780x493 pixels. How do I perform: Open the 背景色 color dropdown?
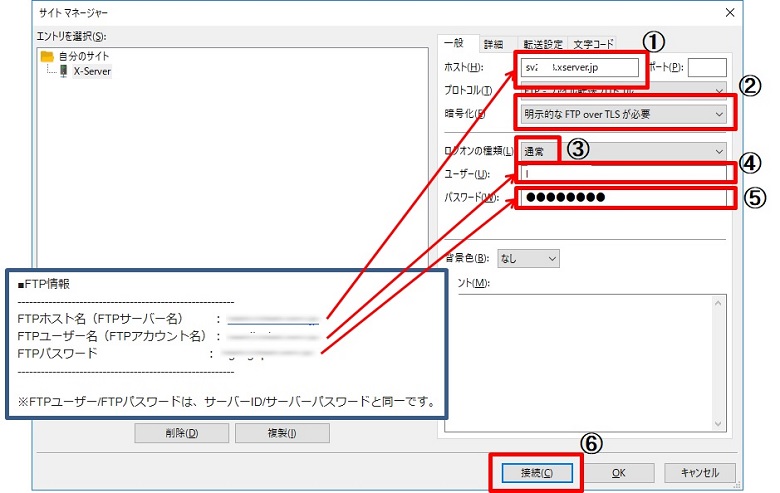pos(528,259)
